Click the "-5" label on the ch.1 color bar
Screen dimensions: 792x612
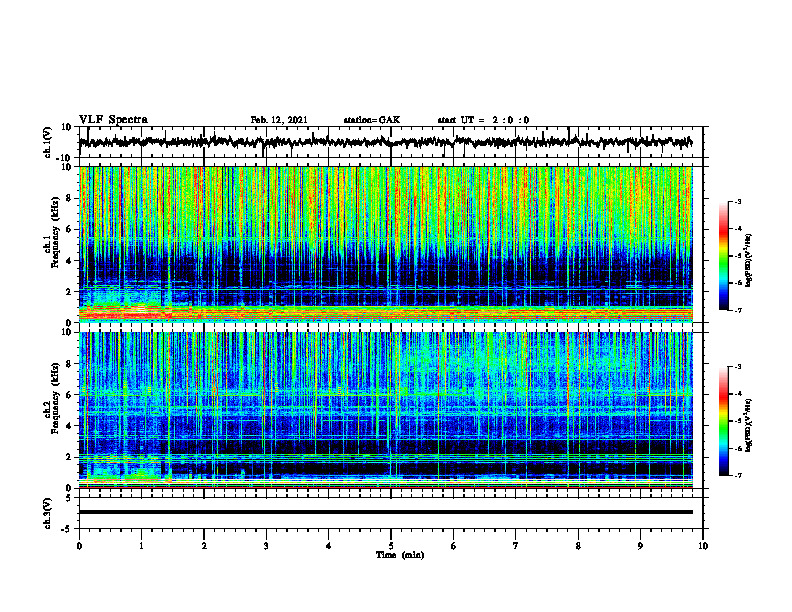click(x=738, y=256)
